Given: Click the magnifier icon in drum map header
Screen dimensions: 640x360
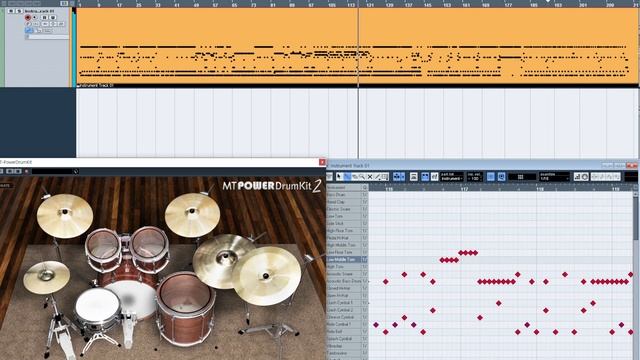Looking at the screenshot, I should [x=365, y=187].
